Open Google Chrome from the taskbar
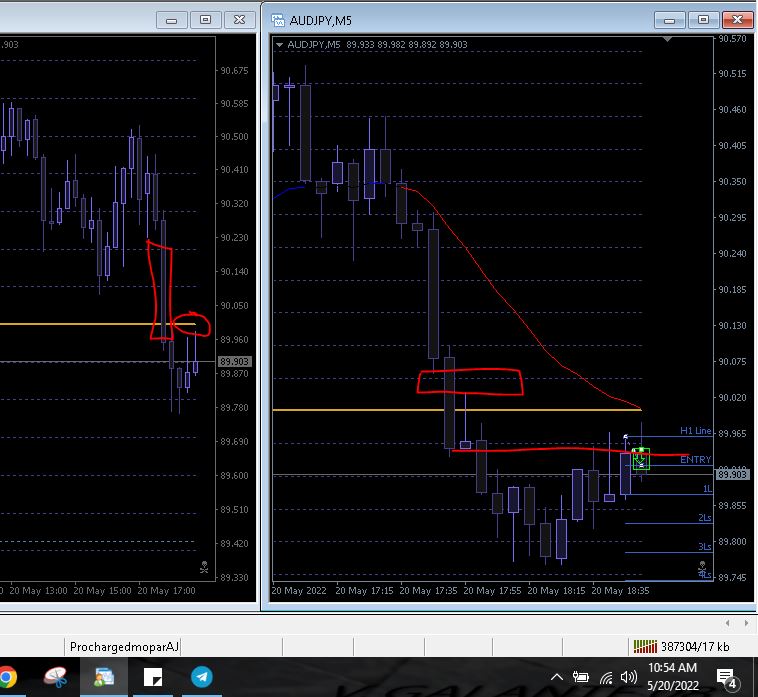 [7, 677]
